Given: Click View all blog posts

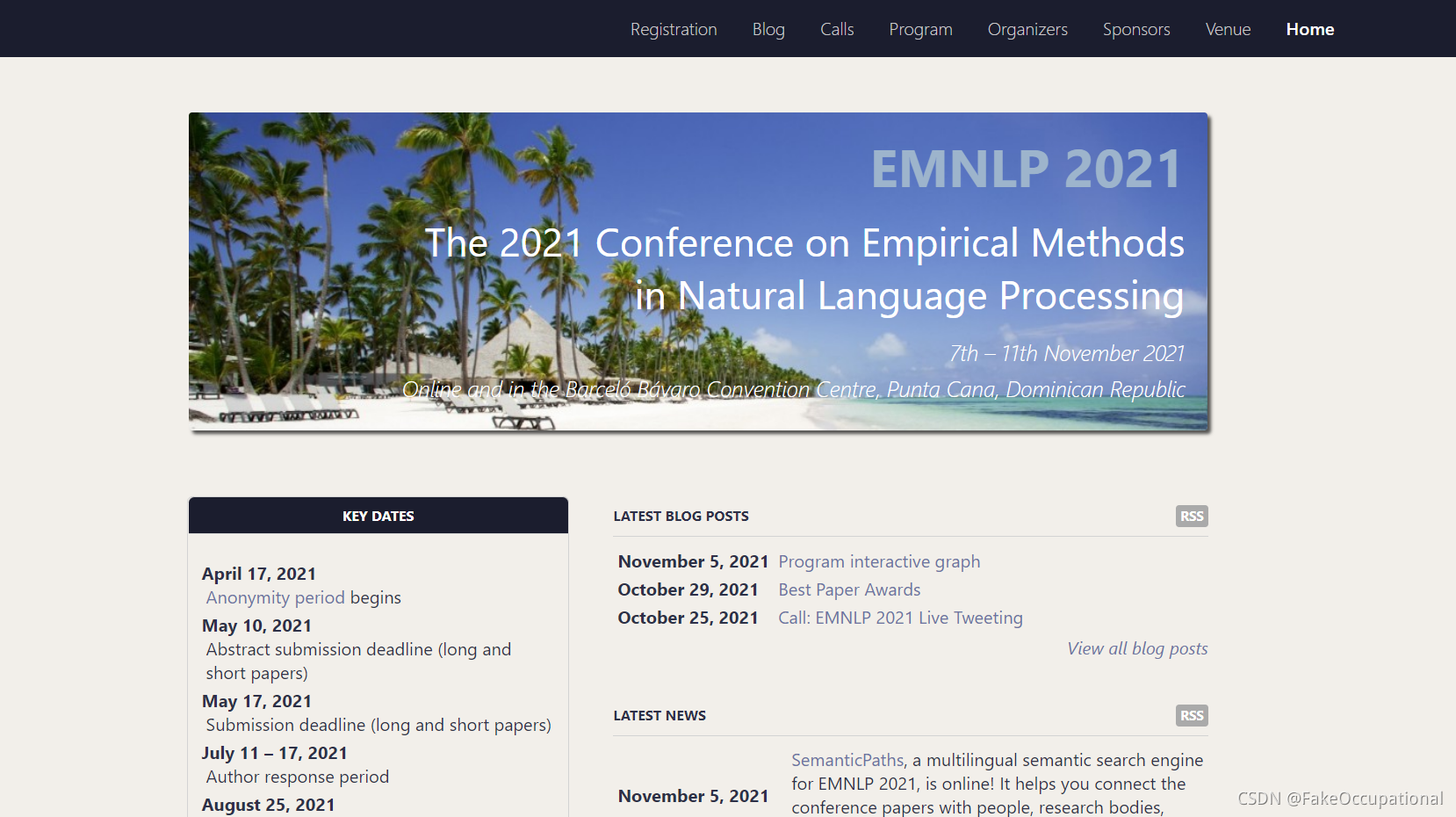Looking at the screenshot, I should pyautogui.click(x=1137, y=648).
